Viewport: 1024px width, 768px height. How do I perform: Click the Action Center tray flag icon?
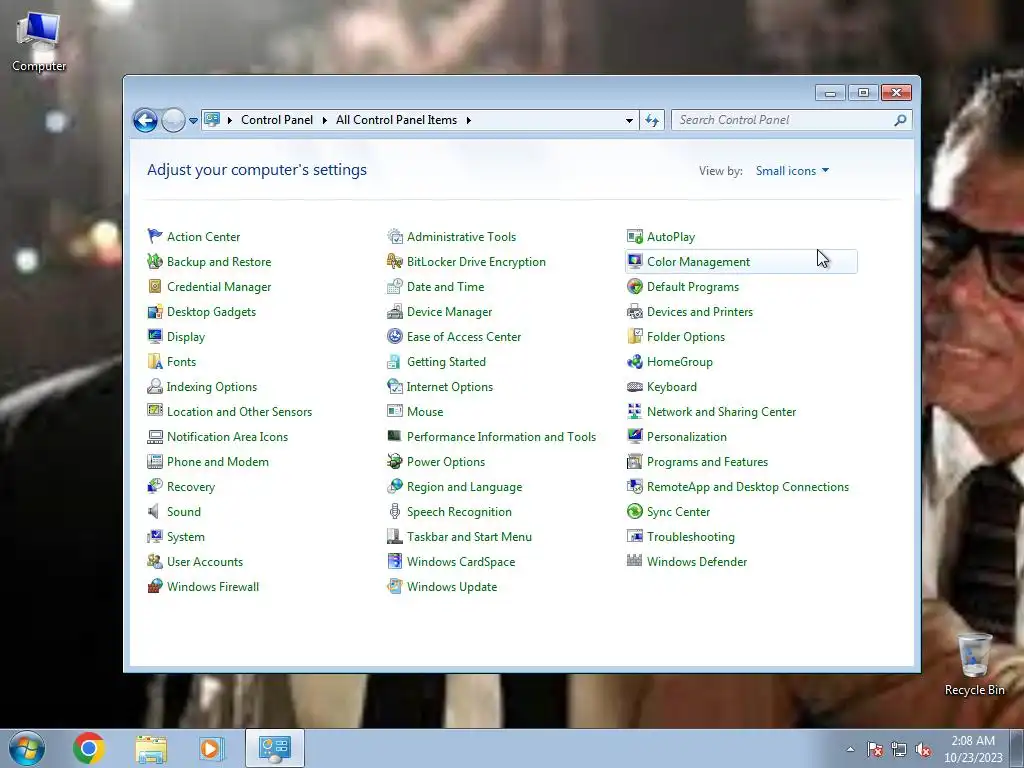[x=874, y=750]
